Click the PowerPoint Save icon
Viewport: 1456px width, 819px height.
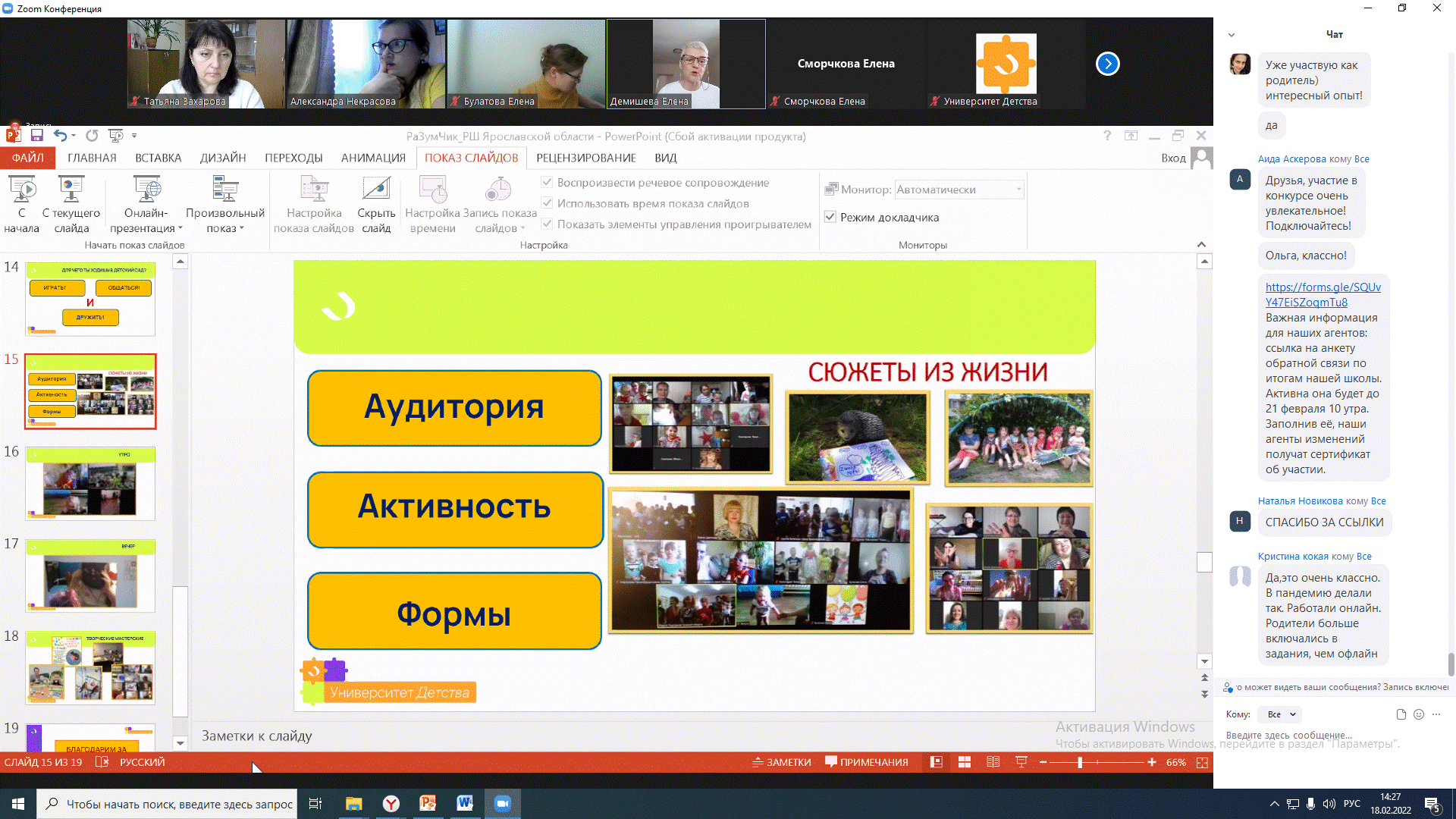point(36,136)
